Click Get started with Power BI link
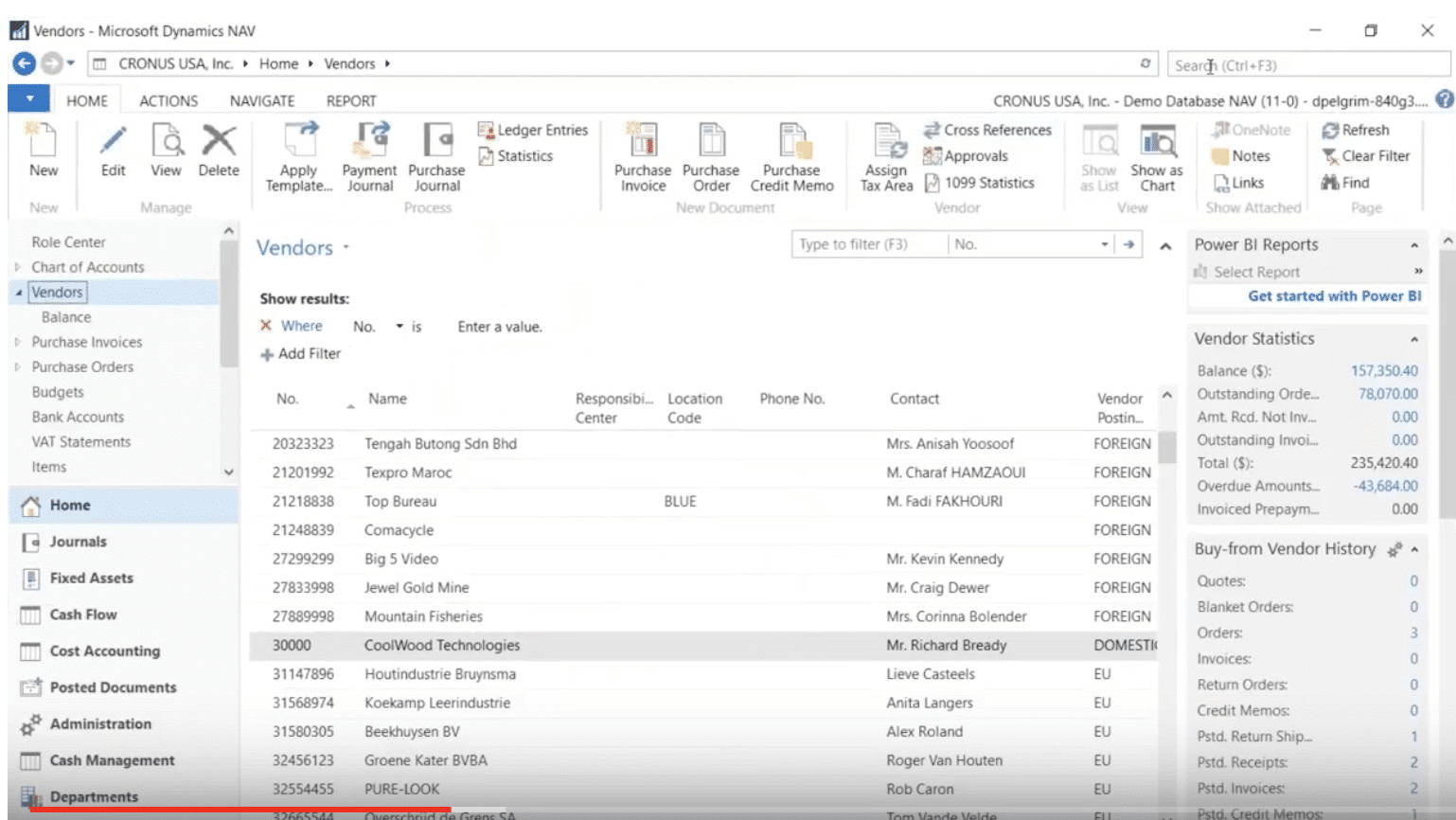1456x820 pixels. point(1335,295)
